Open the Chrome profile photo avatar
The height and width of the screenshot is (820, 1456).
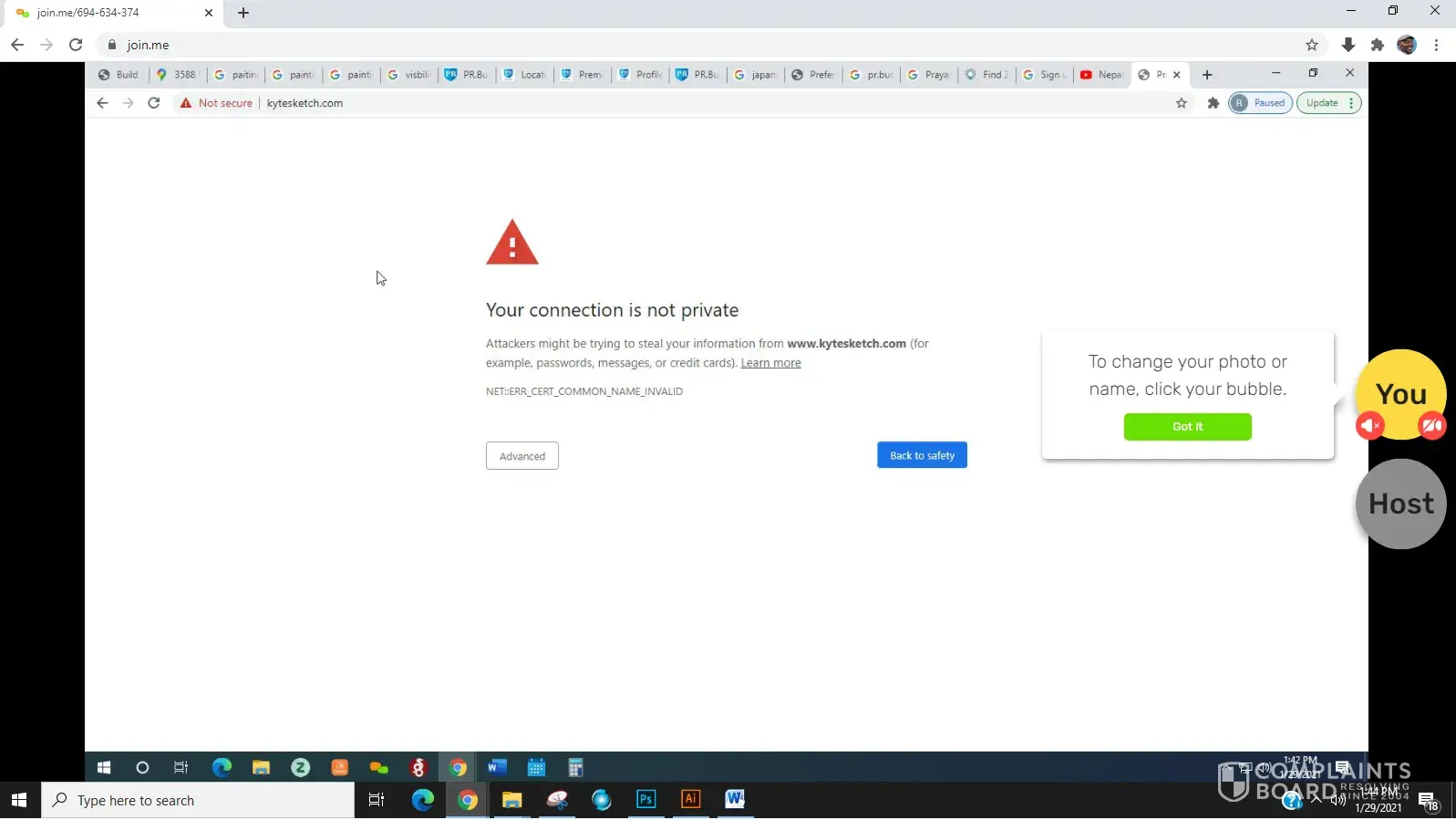click(x=1407, y=45)
